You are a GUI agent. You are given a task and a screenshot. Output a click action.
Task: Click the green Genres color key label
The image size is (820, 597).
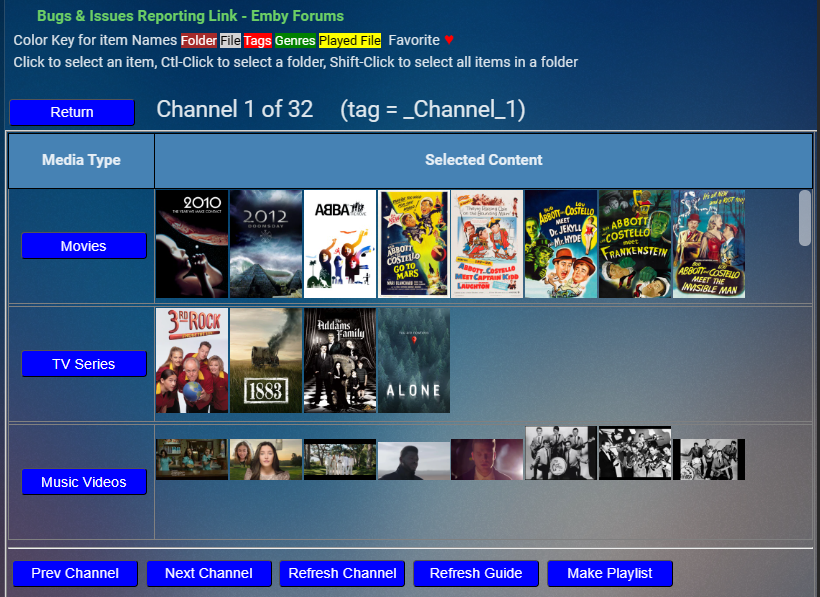295,41
